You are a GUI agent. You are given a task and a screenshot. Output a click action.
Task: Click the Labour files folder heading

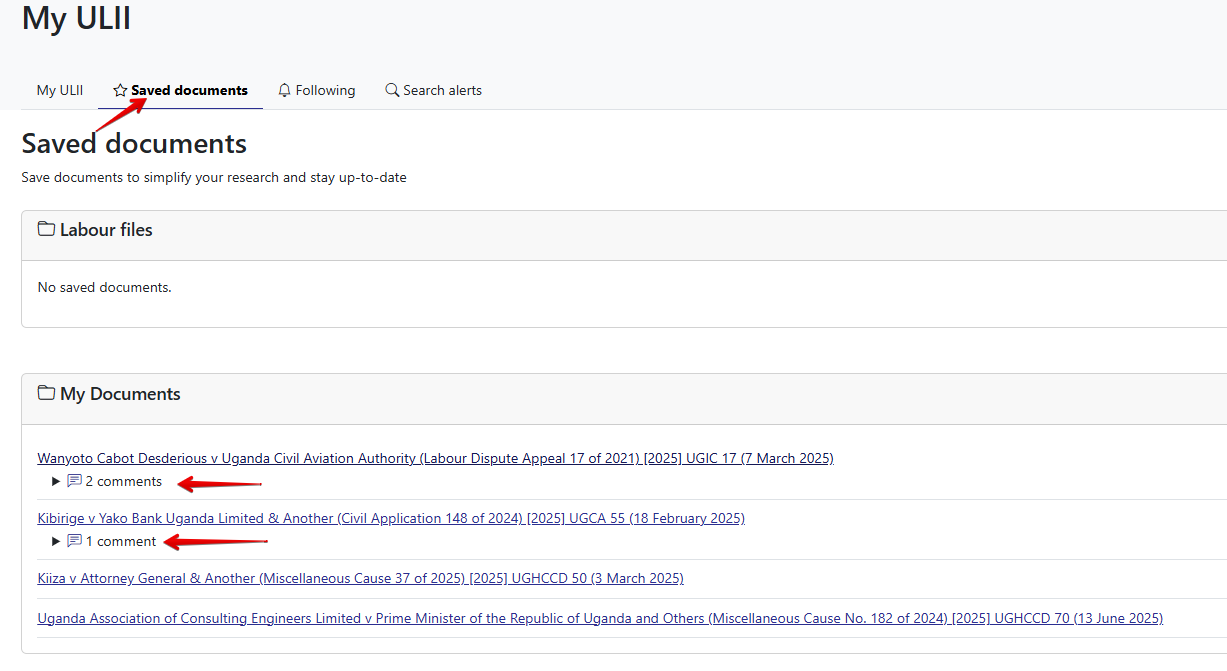pos(106,230)
